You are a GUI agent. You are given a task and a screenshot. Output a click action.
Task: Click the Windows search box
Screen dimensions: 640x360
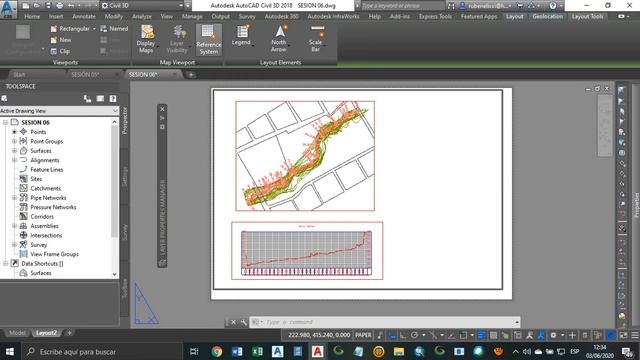coord(101,351)
